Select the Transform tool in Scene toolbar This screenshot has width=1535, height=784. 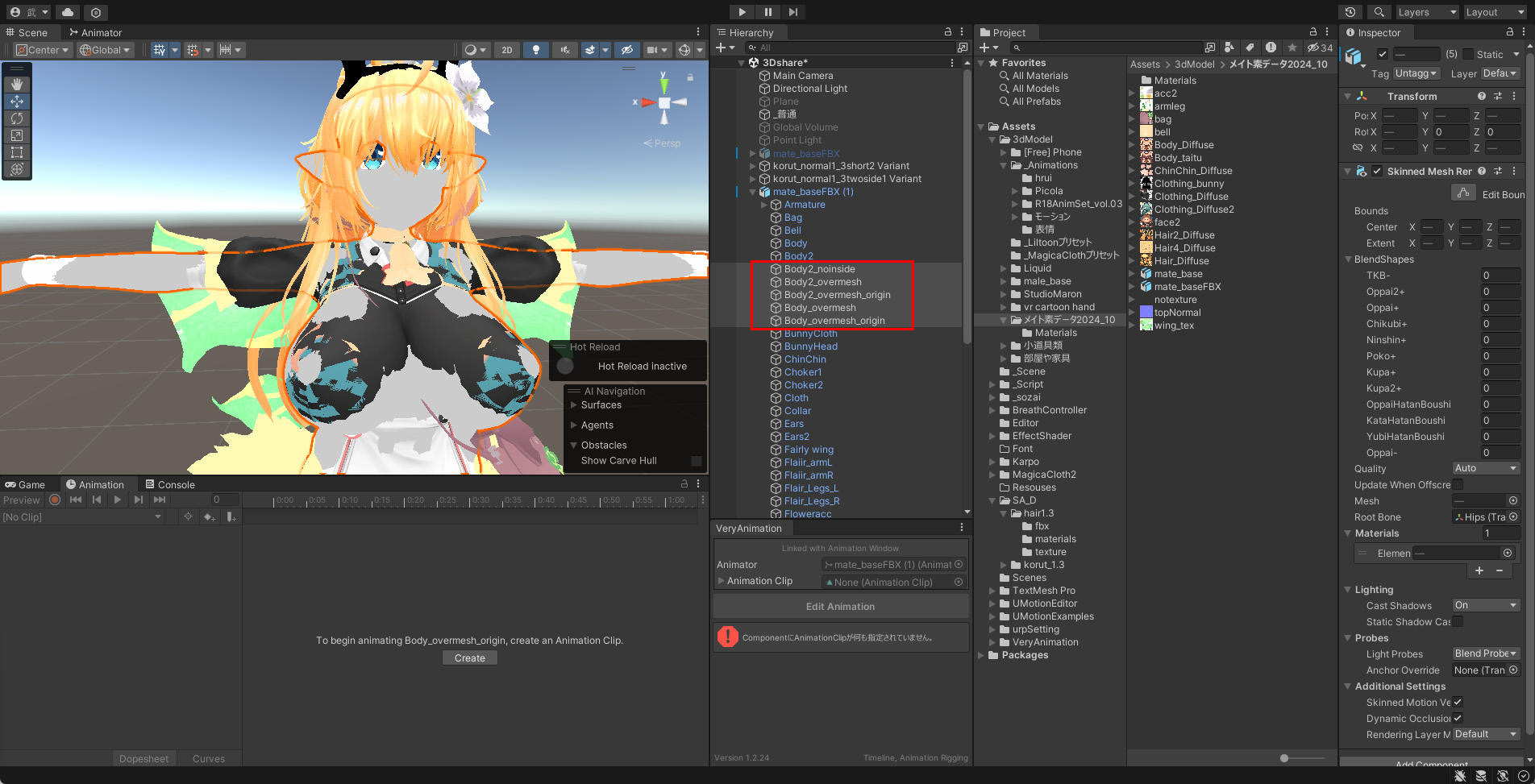click(x=17, y=169)
